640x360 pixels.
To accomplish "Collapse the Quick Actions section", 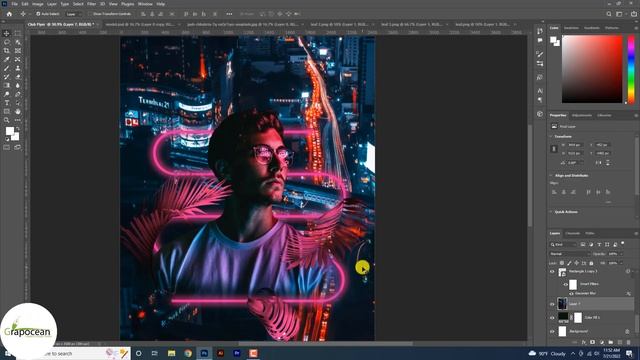I will click(551, 212).
